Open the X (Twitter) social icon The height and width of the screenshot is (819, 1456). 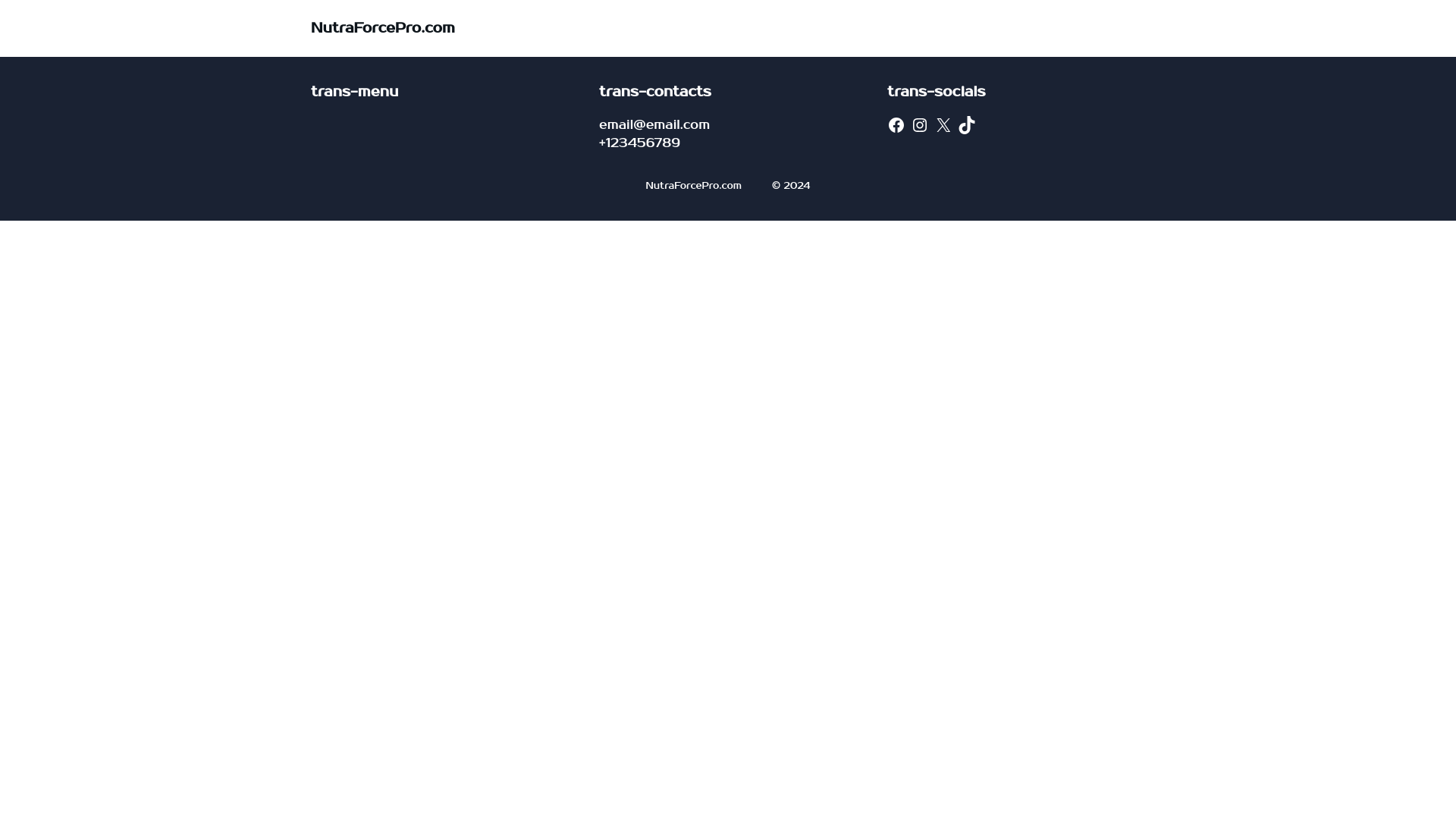(943, 125)
